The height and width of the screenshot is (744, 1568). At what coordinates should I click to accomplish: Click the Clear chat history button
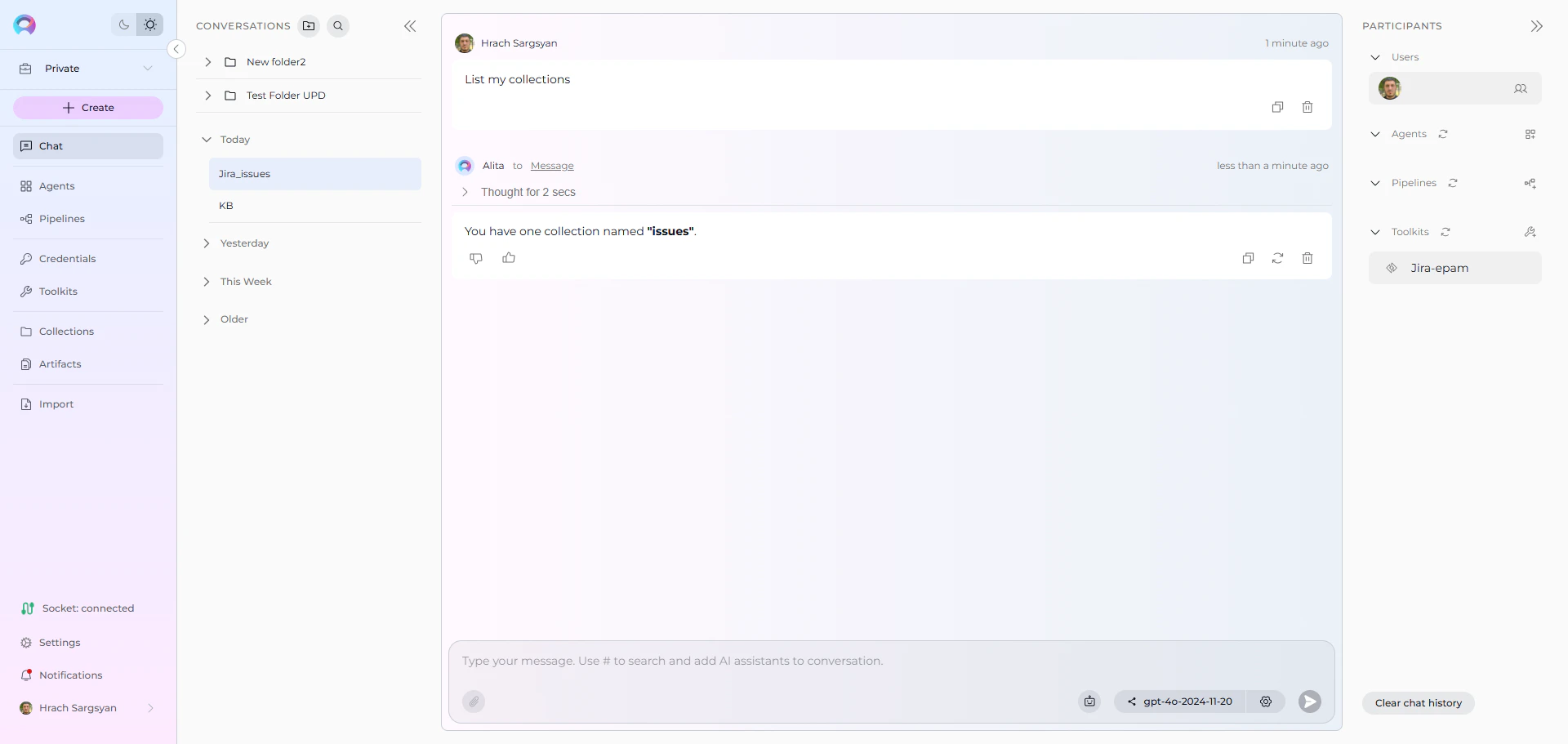pos(1418,702)
